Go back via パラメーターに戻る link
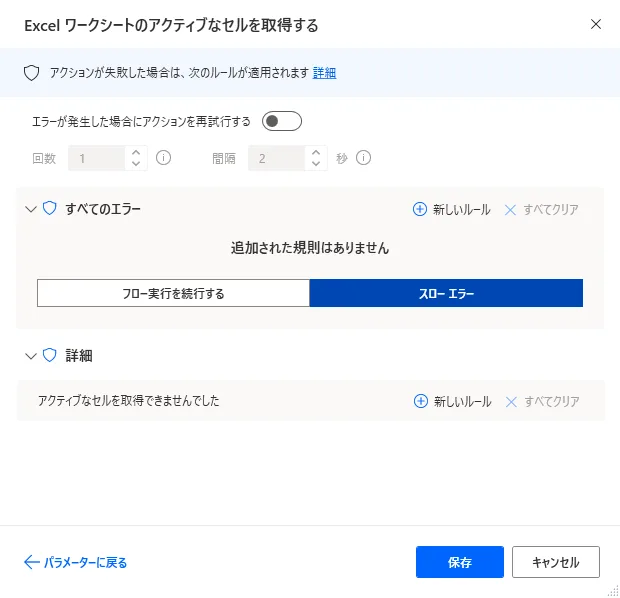 pos(85,562)
